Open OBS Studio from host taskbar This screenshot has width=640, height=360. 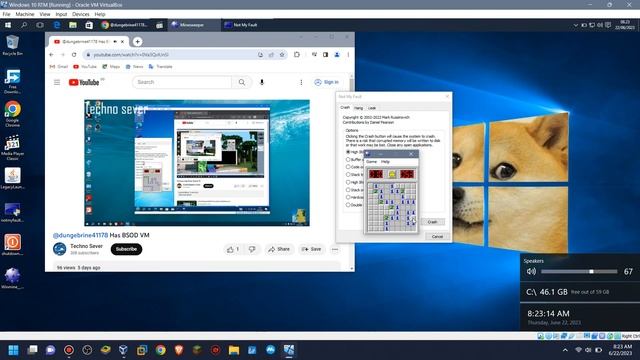(x=87, y=350)
